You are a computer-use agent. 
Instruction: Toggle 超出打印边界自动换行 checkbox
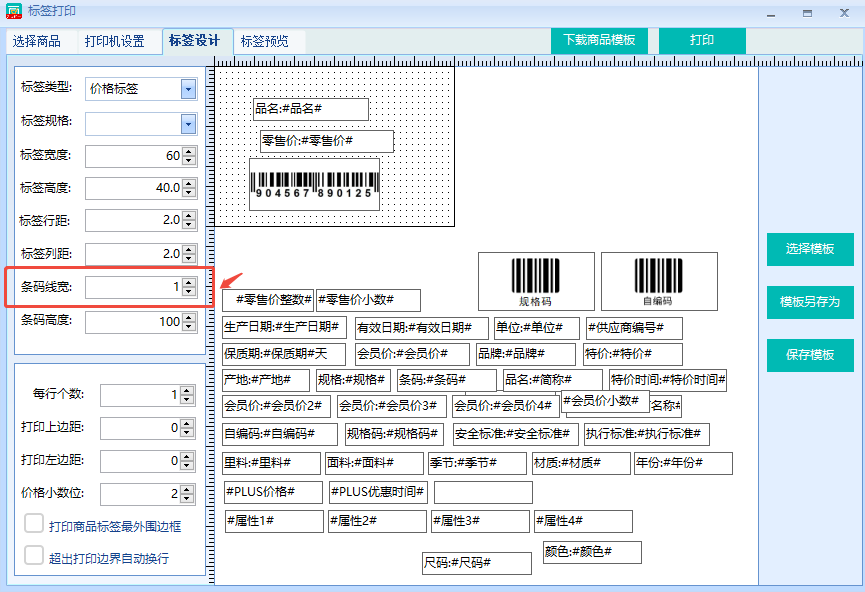[x=34, y=556]
